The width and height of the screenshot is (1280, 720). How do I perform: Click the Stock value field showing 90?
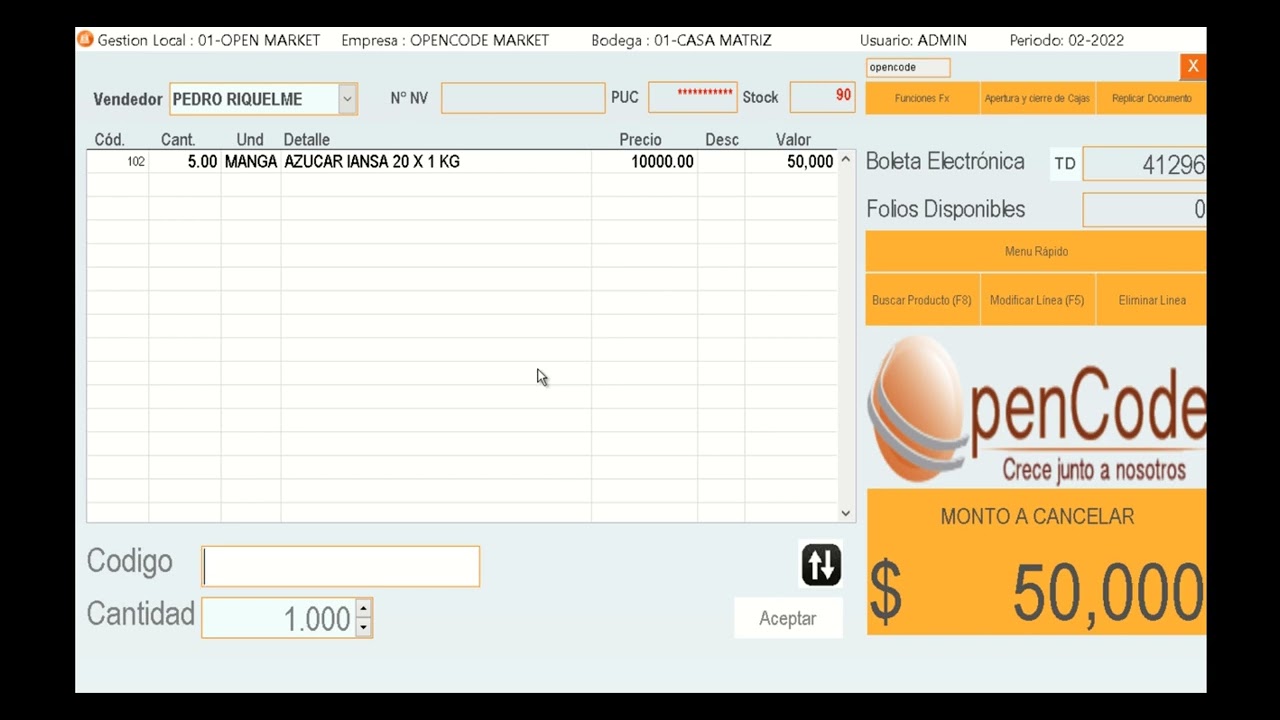coord(822,97)
